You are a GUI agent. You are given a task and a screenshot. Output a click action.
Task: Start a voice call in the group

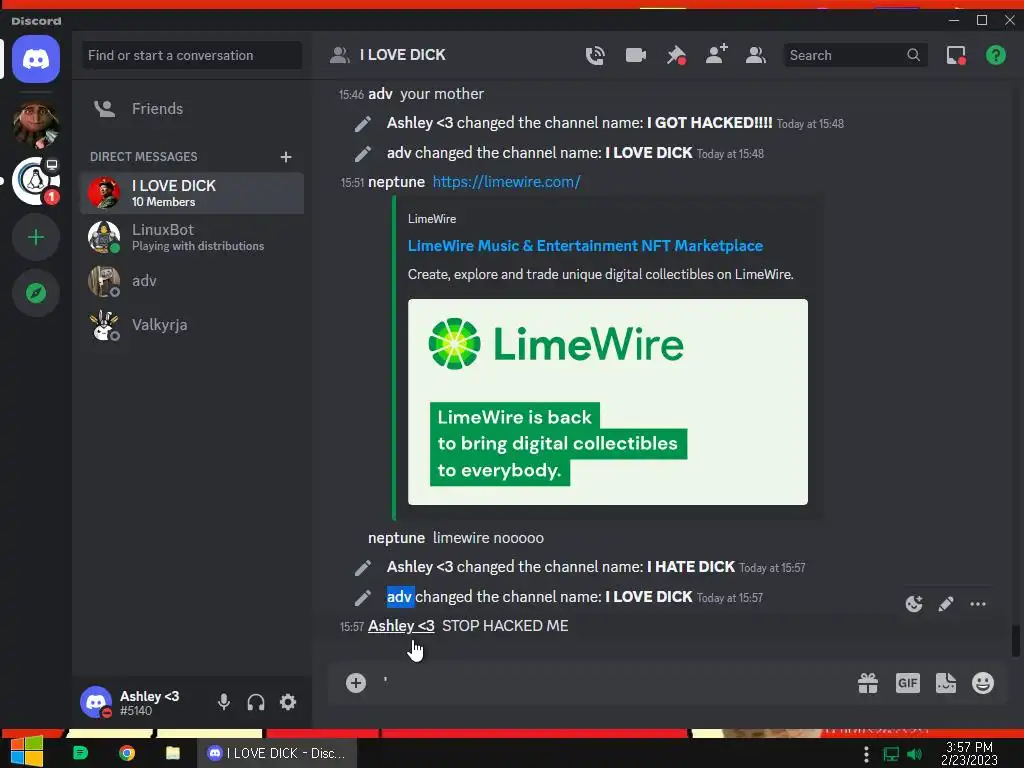click(x=595, y=56)
